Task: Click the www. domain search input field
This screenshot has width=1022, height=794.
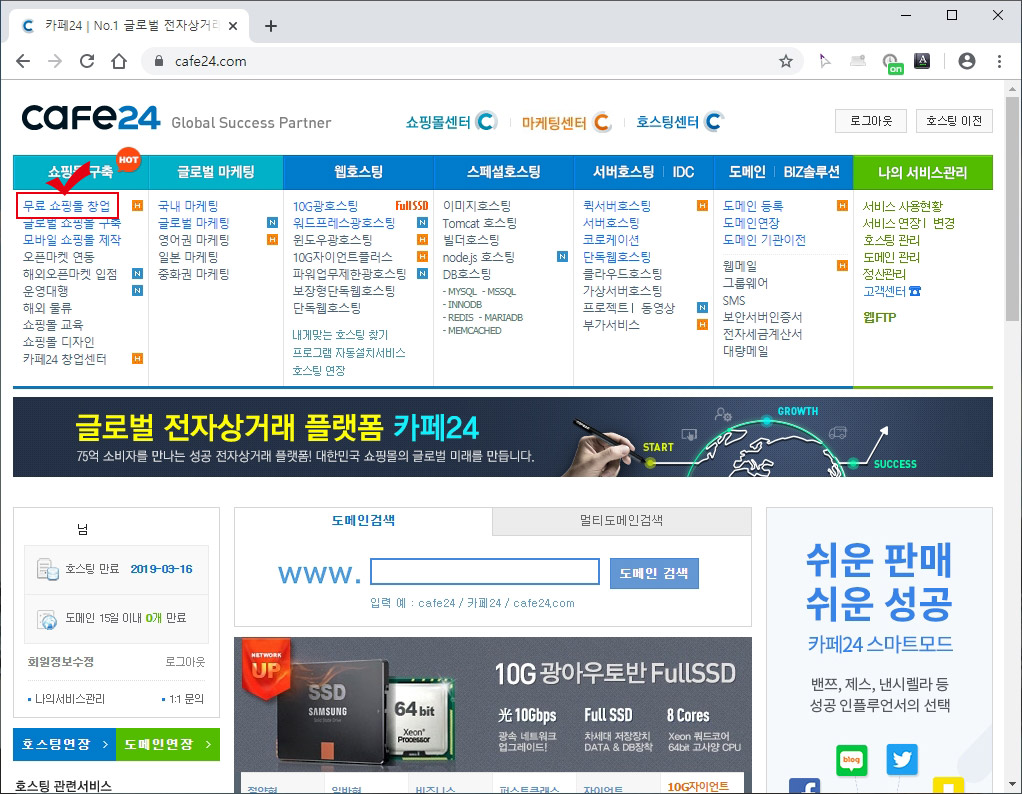Action: [x=484, y=572]
